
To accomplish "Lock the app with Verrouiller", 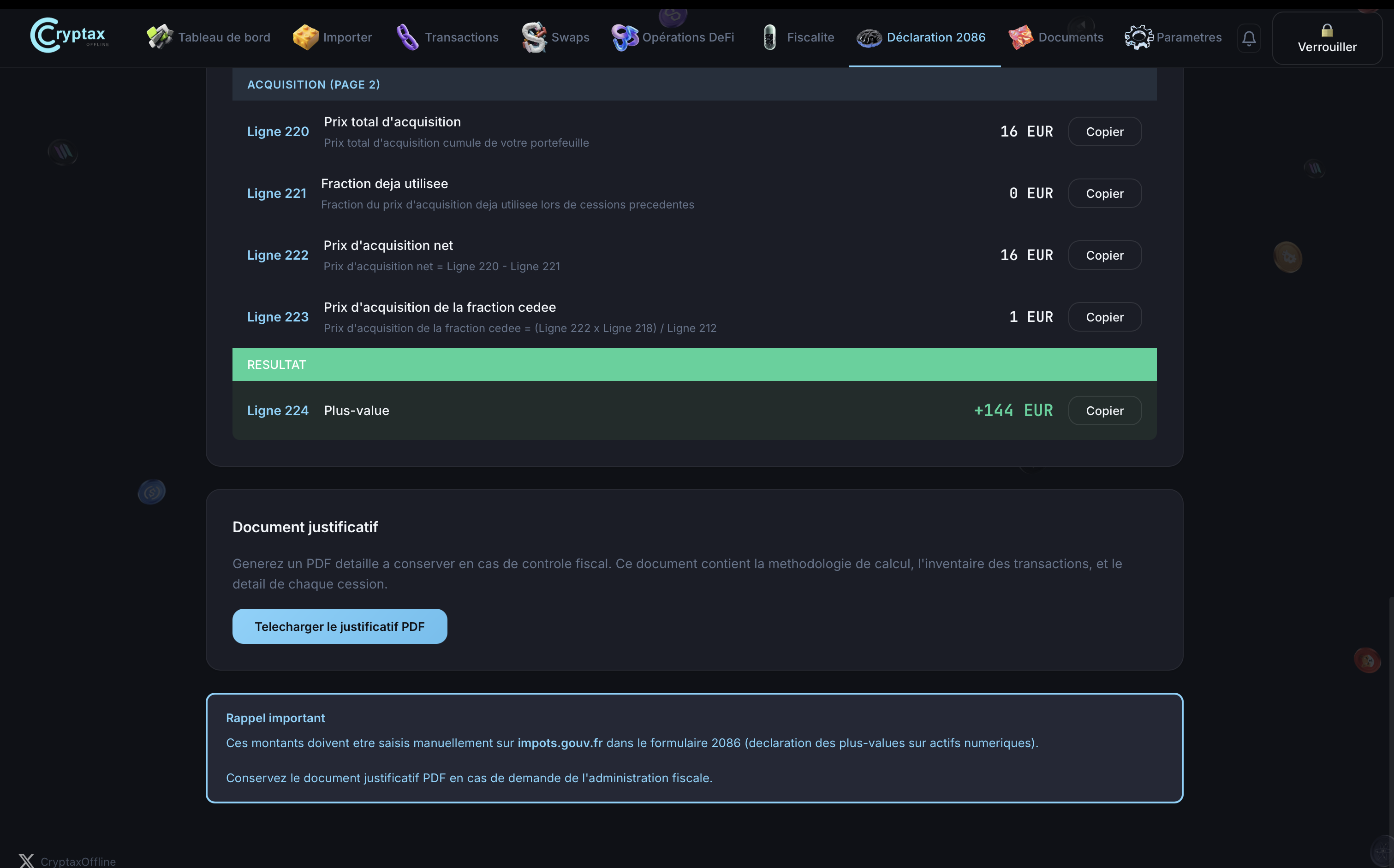I will (x=1327, y=38).
